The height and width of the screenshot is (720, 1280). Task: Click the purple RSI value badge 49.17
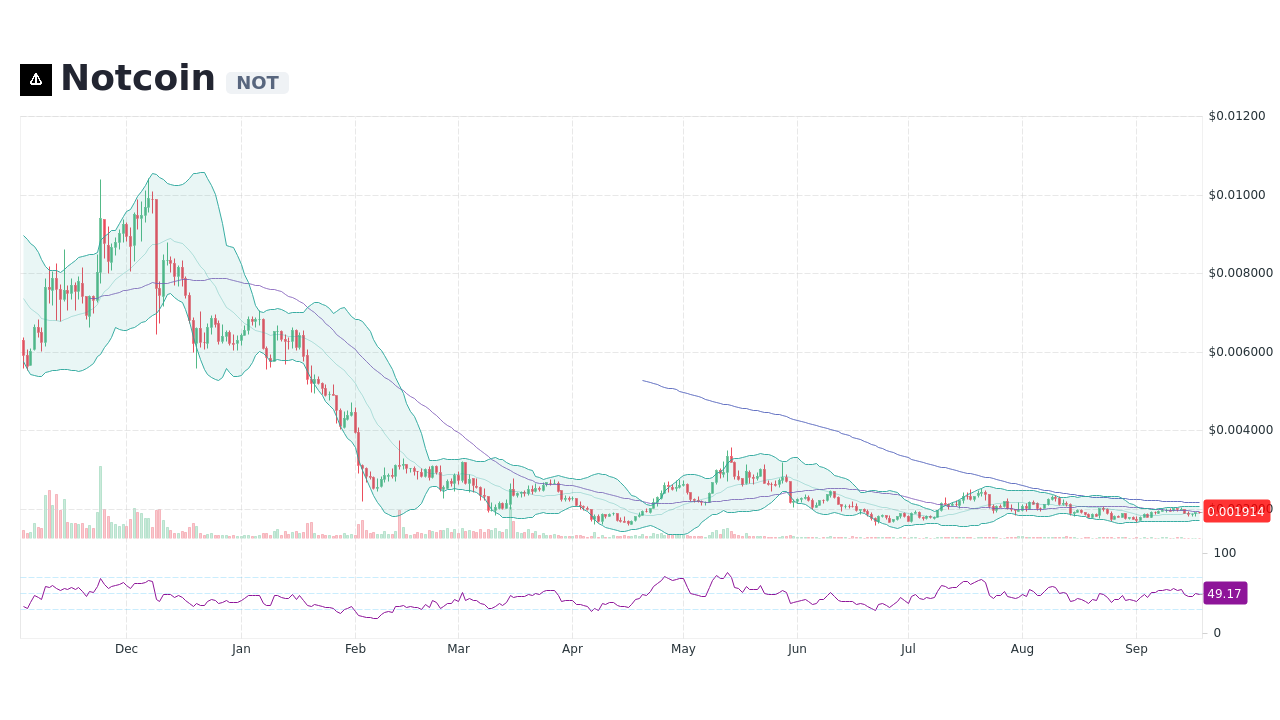click(x=1224, y=593)
